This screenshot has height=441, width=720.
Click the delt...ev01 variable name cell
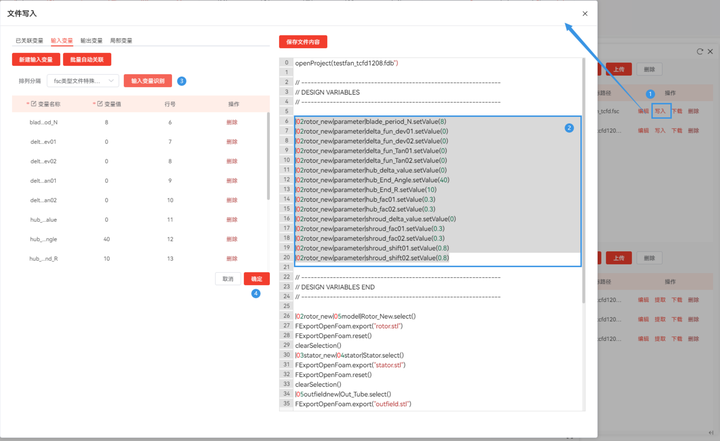(44, 142)
